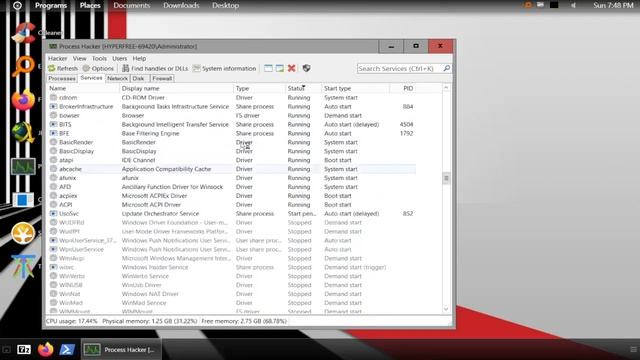Open the Programs menu in top panel

click(x=51, y=5)
